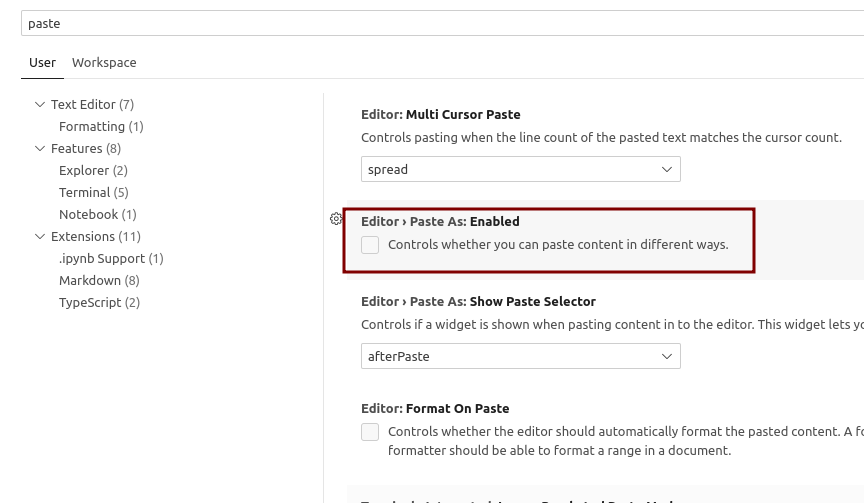This screenshot has width=864, height=503.
Task: Open Multi Cursor Paste spread dropdown
Action: tap(521, 169)
